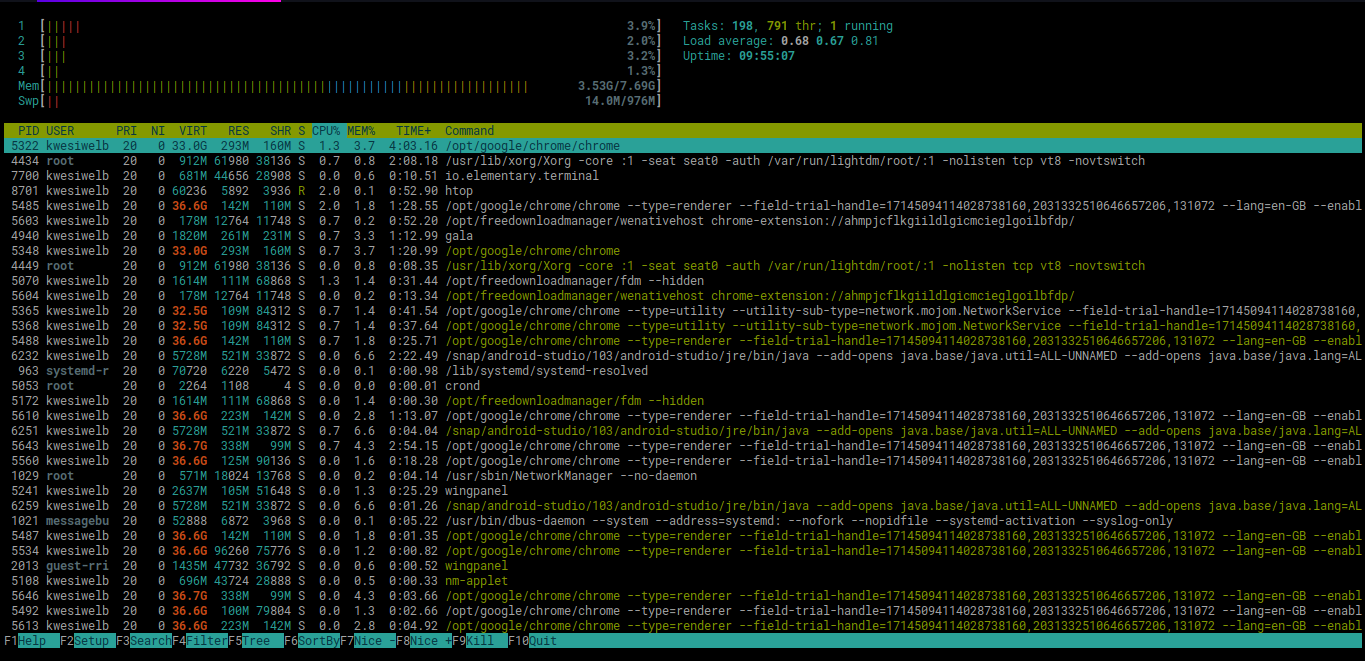Select the htop process row PID 8701
The width and height of the screenshot is (1365, 661).
(682, 191)
